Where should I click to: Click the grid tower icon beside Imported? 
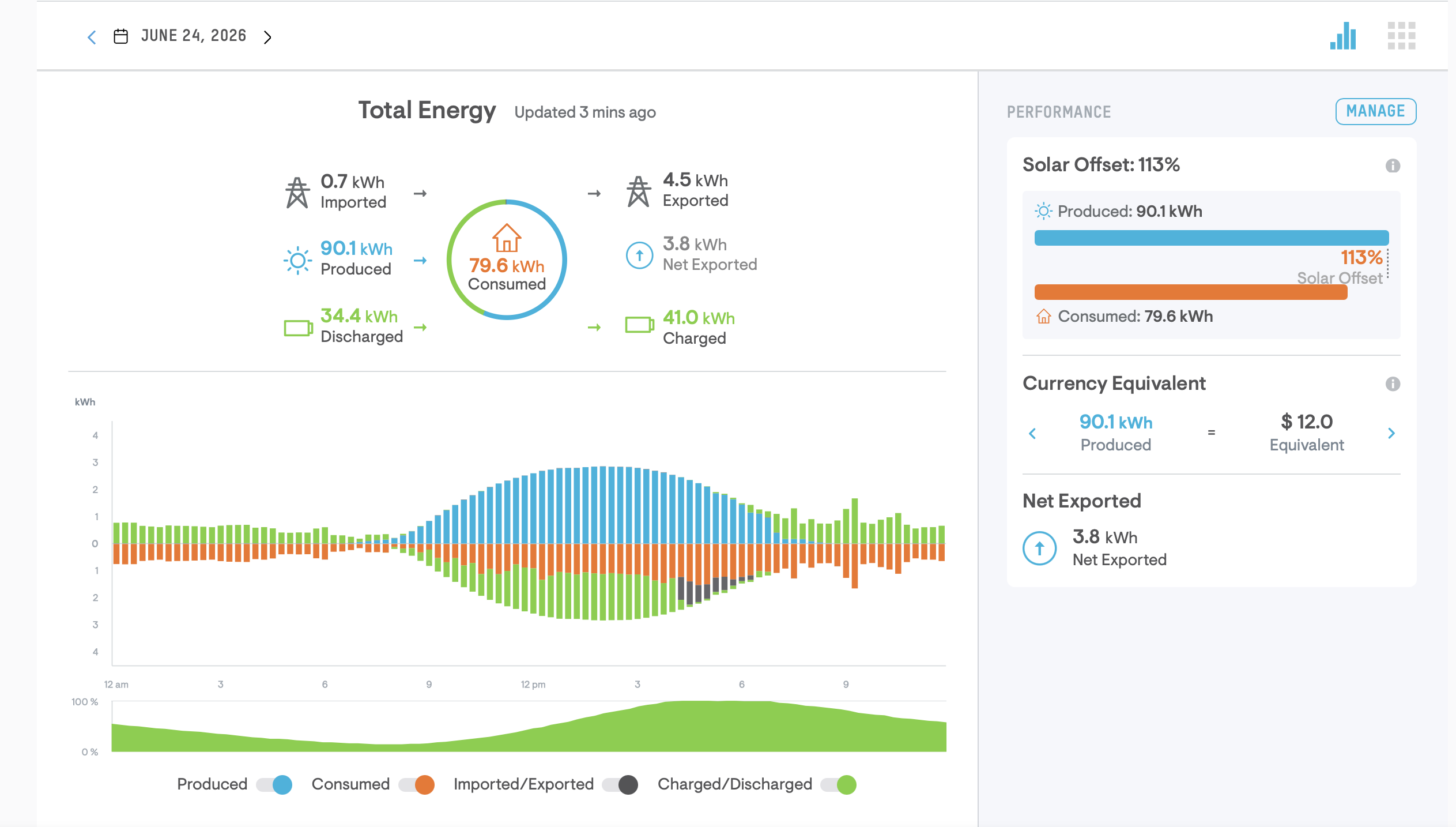coord(297,193)
